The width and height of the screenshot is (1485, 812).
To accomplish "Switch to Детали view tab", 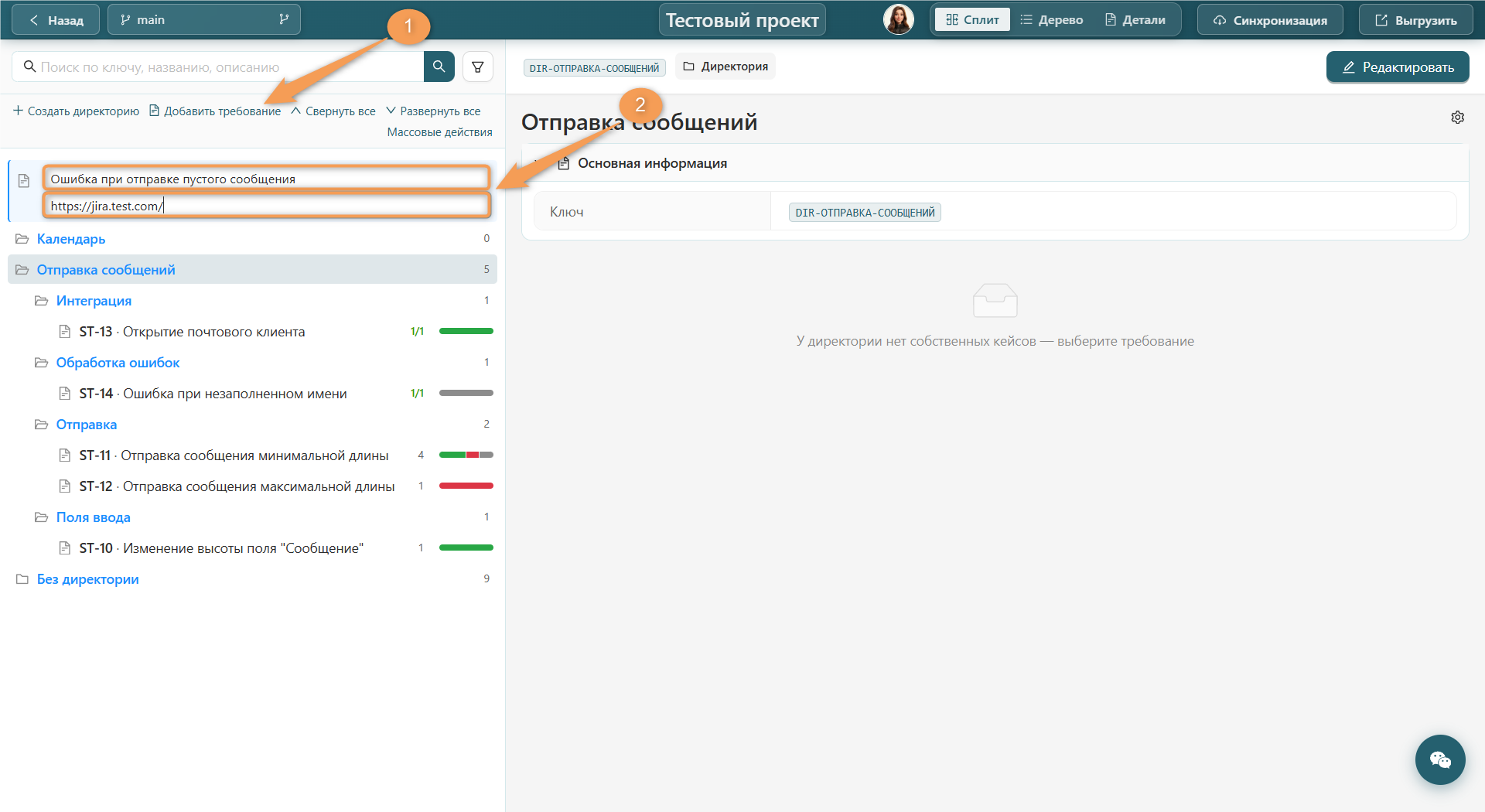I will click(1135, 20).
